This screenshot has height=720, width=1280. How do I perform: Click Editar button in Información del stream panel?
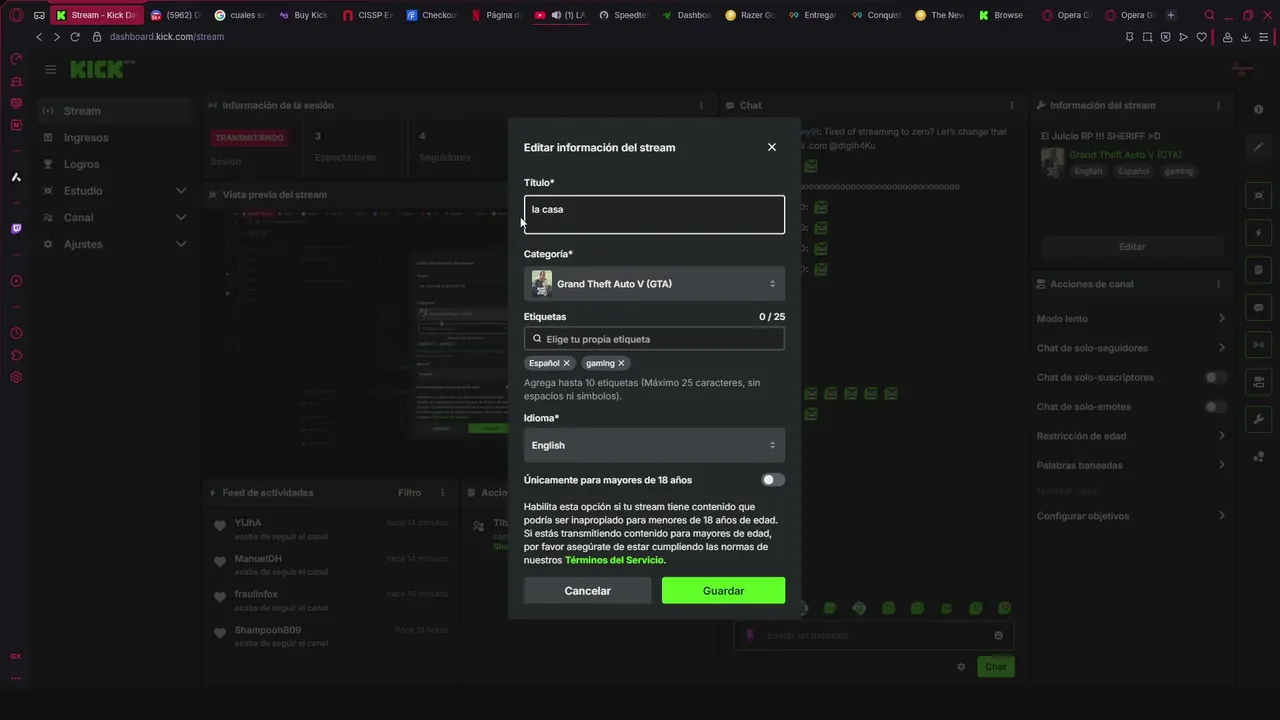(1132, 246)
